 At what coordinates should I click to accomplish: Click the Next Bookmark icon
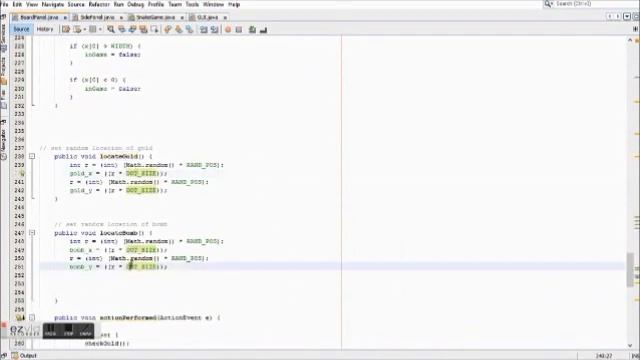178,29
